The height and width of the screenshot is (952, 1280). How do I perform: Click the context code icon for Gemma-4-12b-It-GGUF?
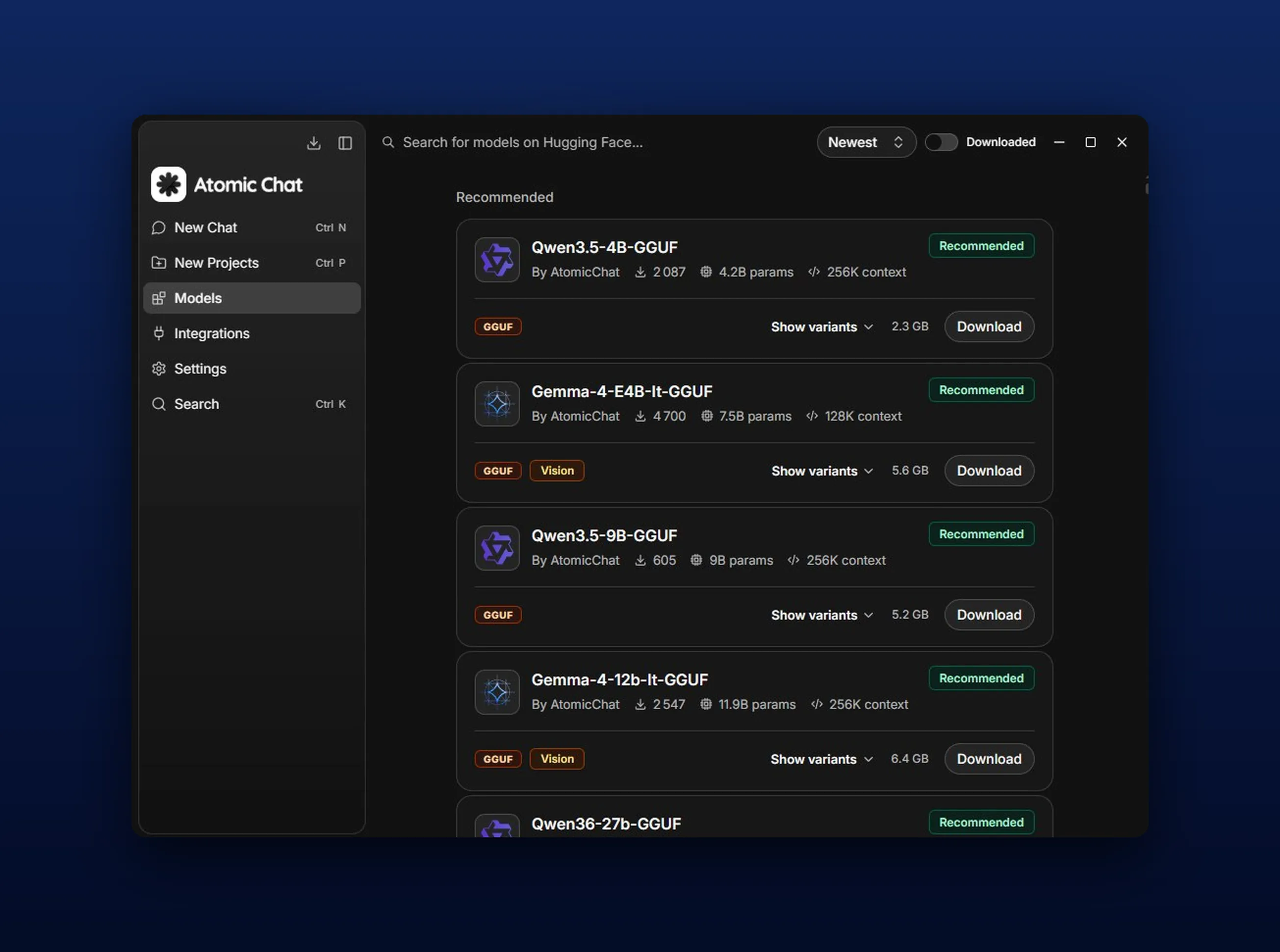pos(817,704)
